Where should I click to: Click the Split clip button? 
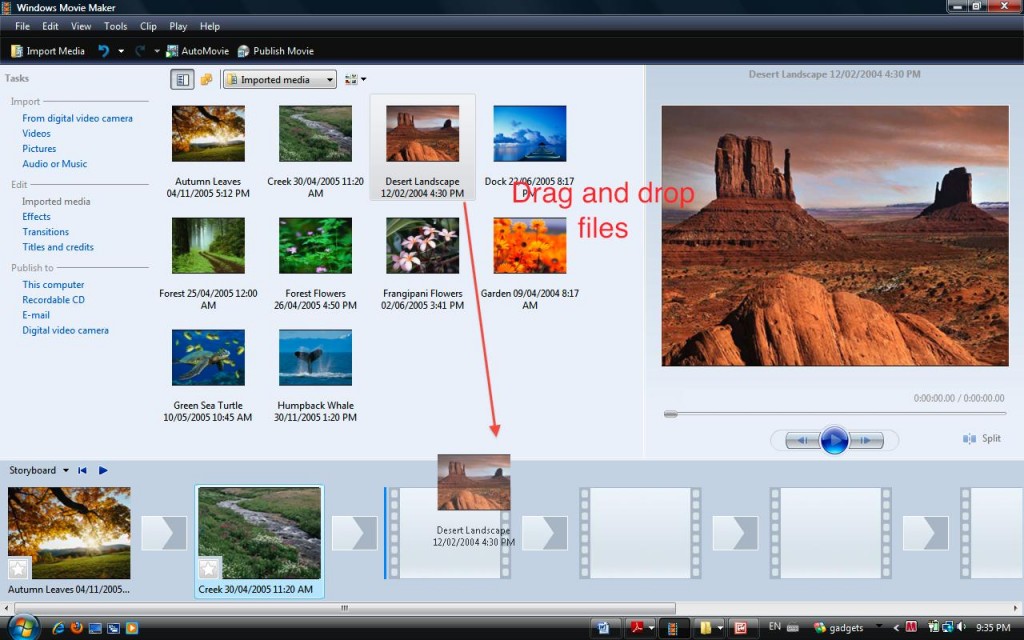[x=982, y=438]
